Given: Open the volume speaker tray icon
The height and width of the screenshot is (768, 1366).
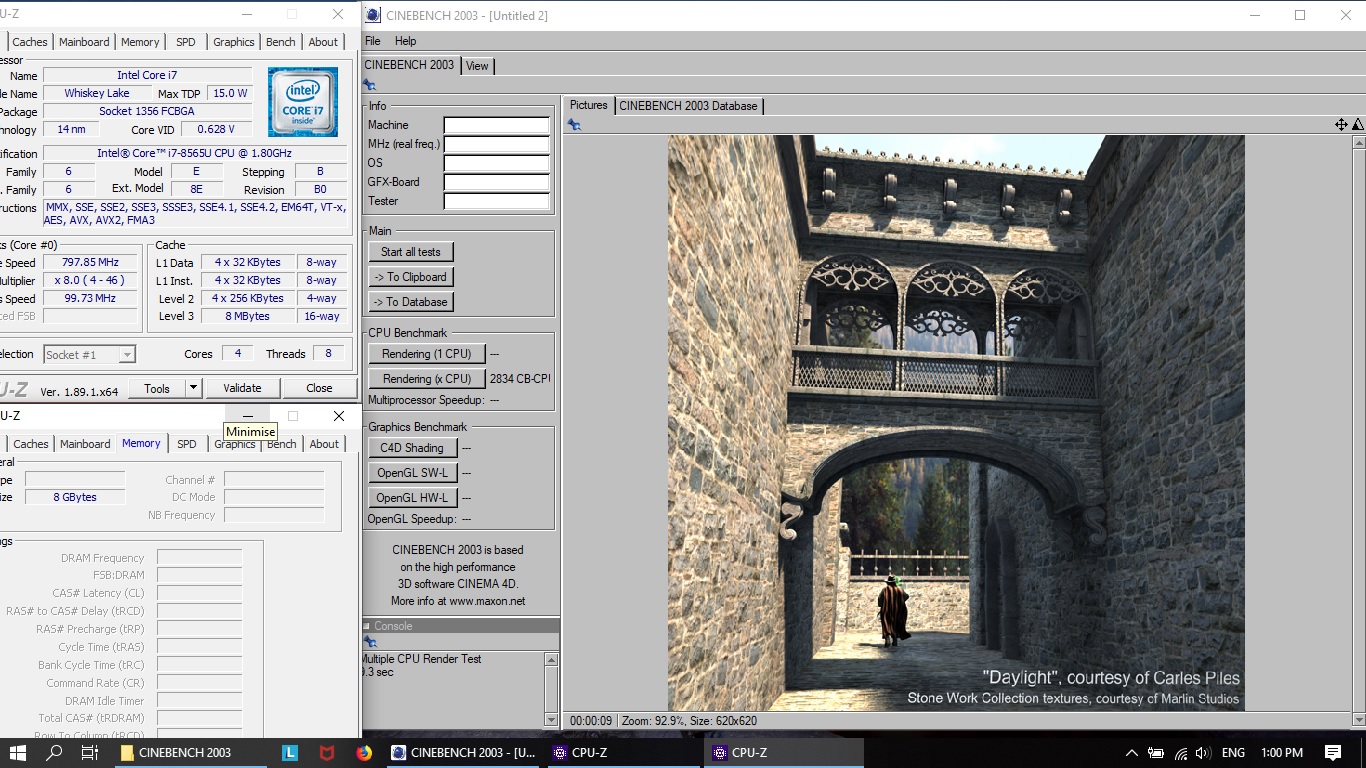Looking at the screenshot, I should pyautogui.click(x=1202, y=753).
